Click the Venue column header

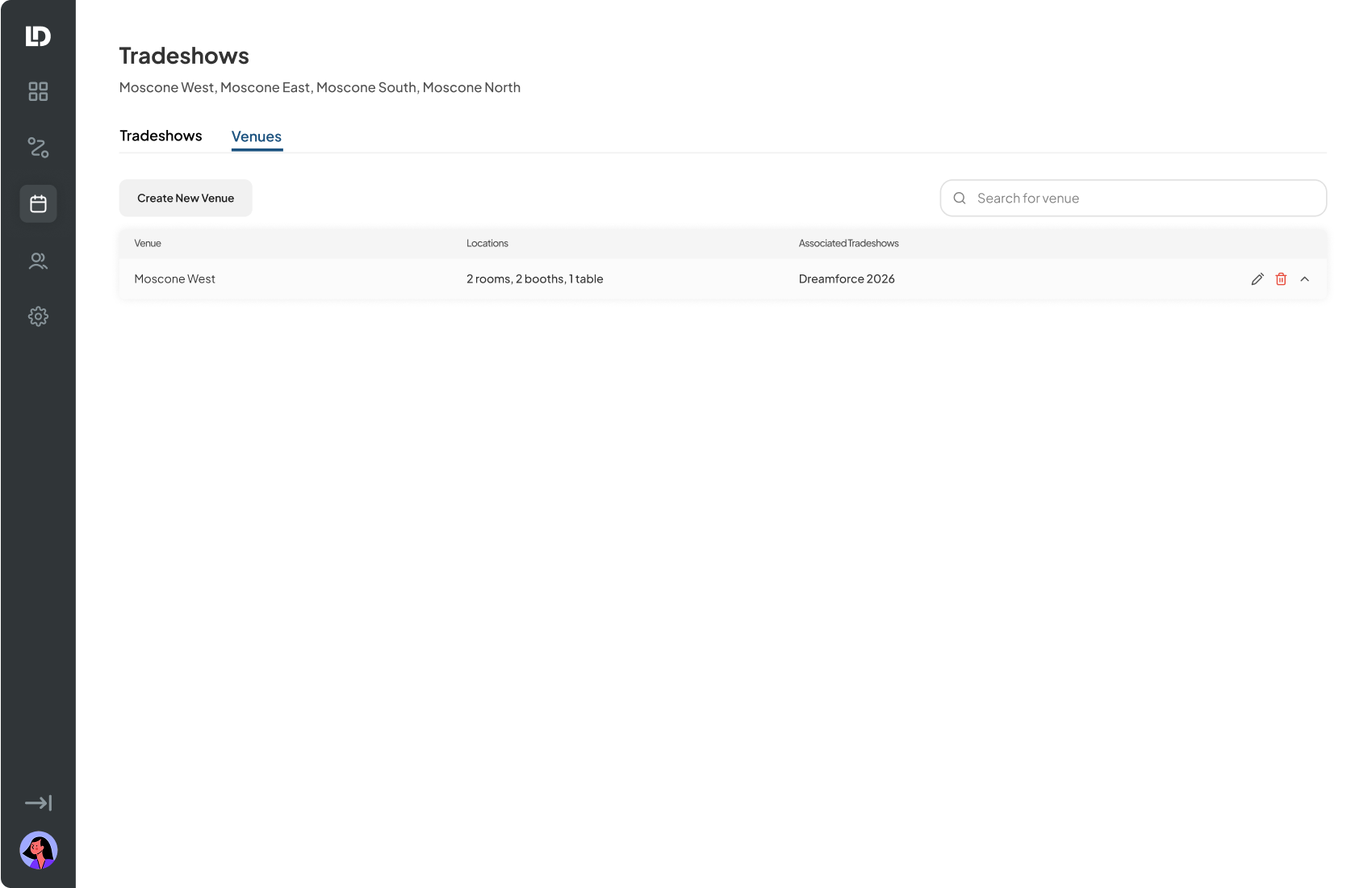(x=148, y=244)
